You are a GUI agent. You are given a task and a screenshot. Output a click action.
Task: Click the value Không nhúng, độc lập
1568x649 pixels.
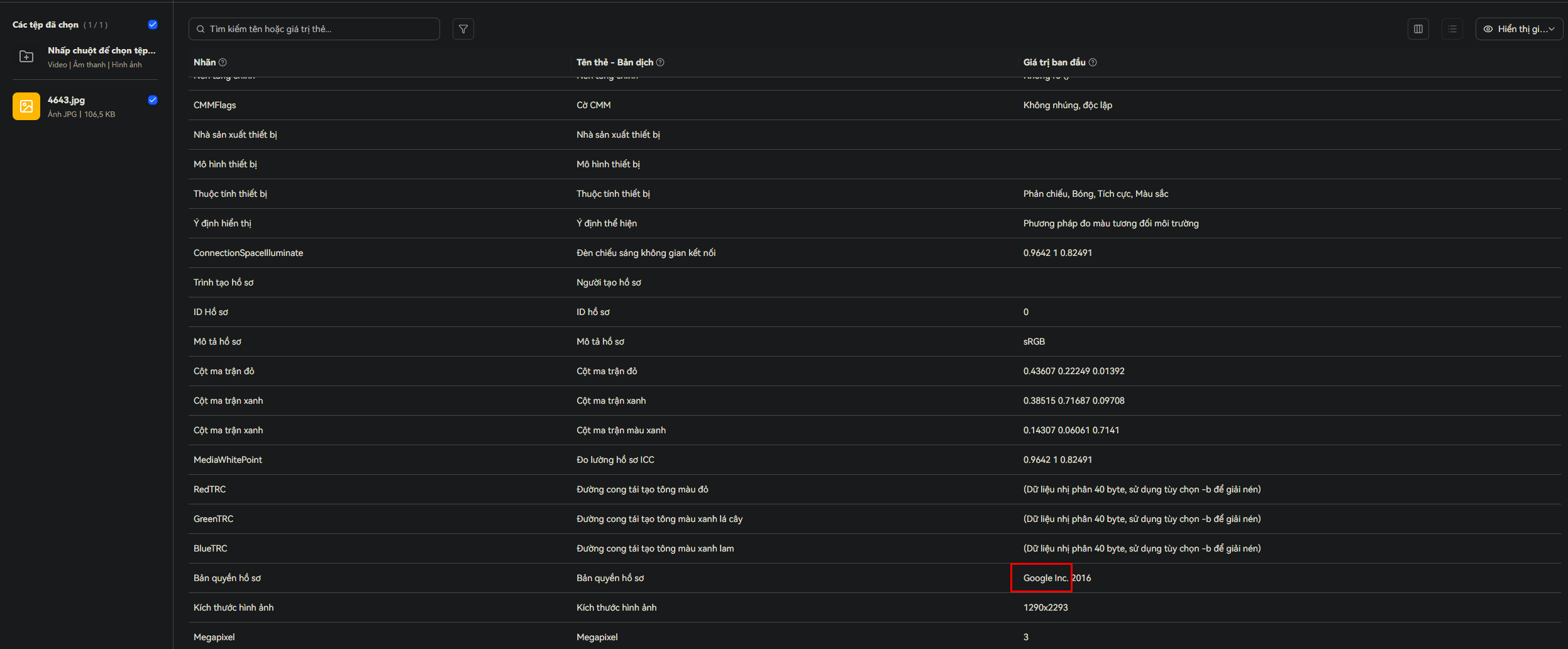click(1068, 105)
